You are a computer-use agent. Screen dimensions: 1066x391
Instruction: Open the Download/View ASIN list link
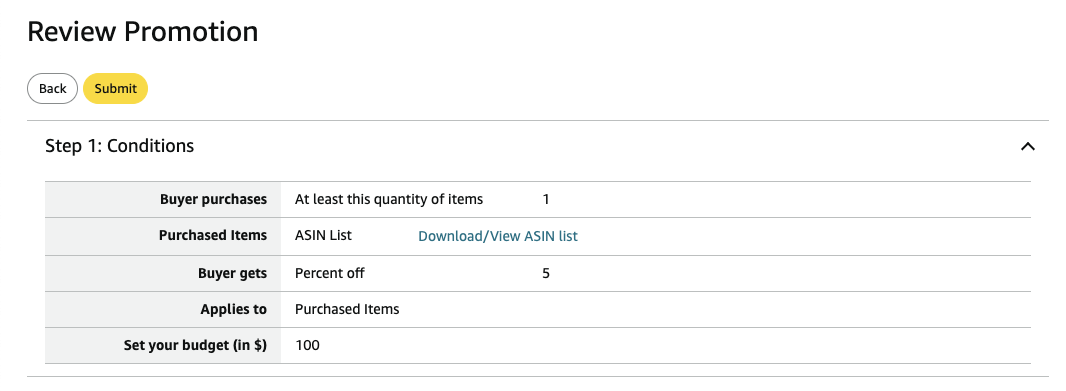click(x=498, y=236)
